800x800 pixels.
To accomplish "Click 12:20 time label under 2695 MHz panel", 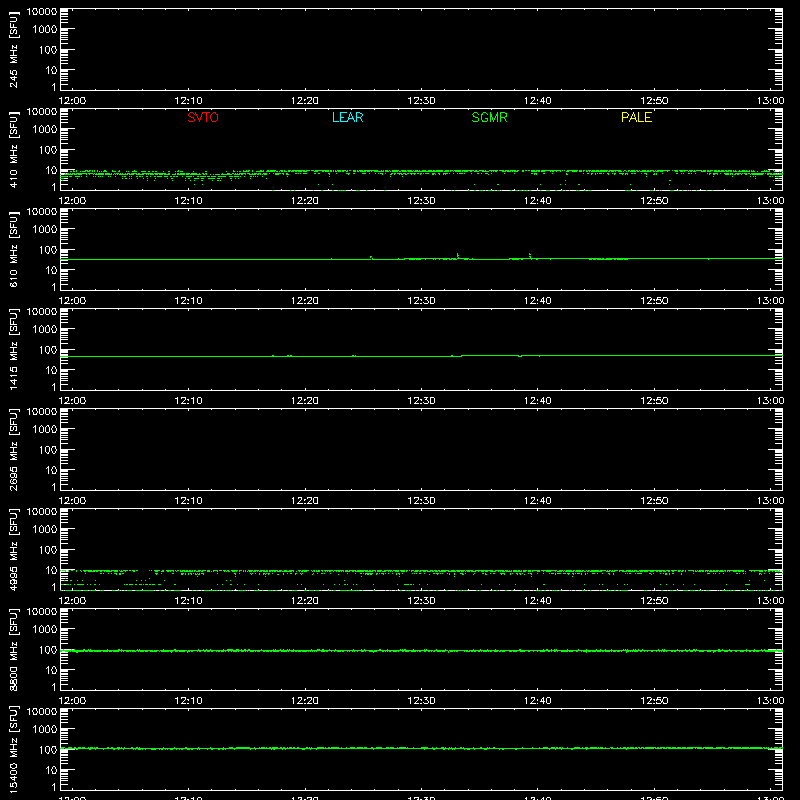I will click(305, 501).
